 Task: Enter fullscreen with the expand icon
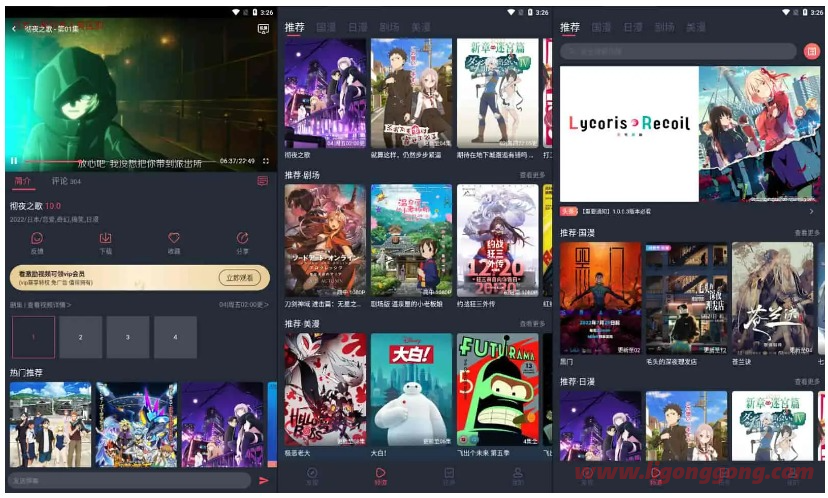(266, 161)
